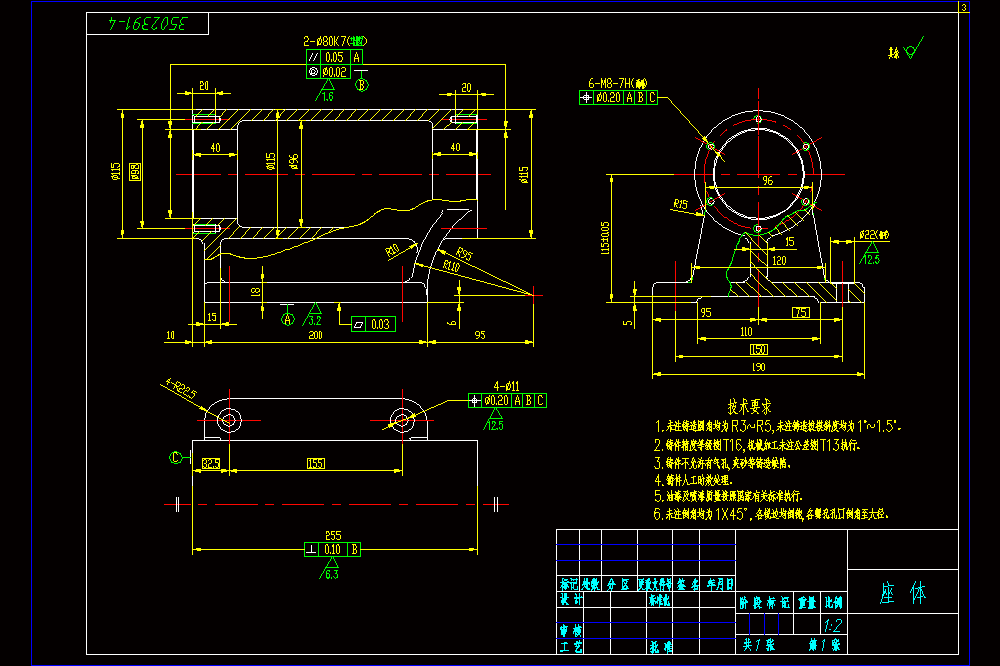Click the 4-ø11 hole callout text

[x=506, y=386]
